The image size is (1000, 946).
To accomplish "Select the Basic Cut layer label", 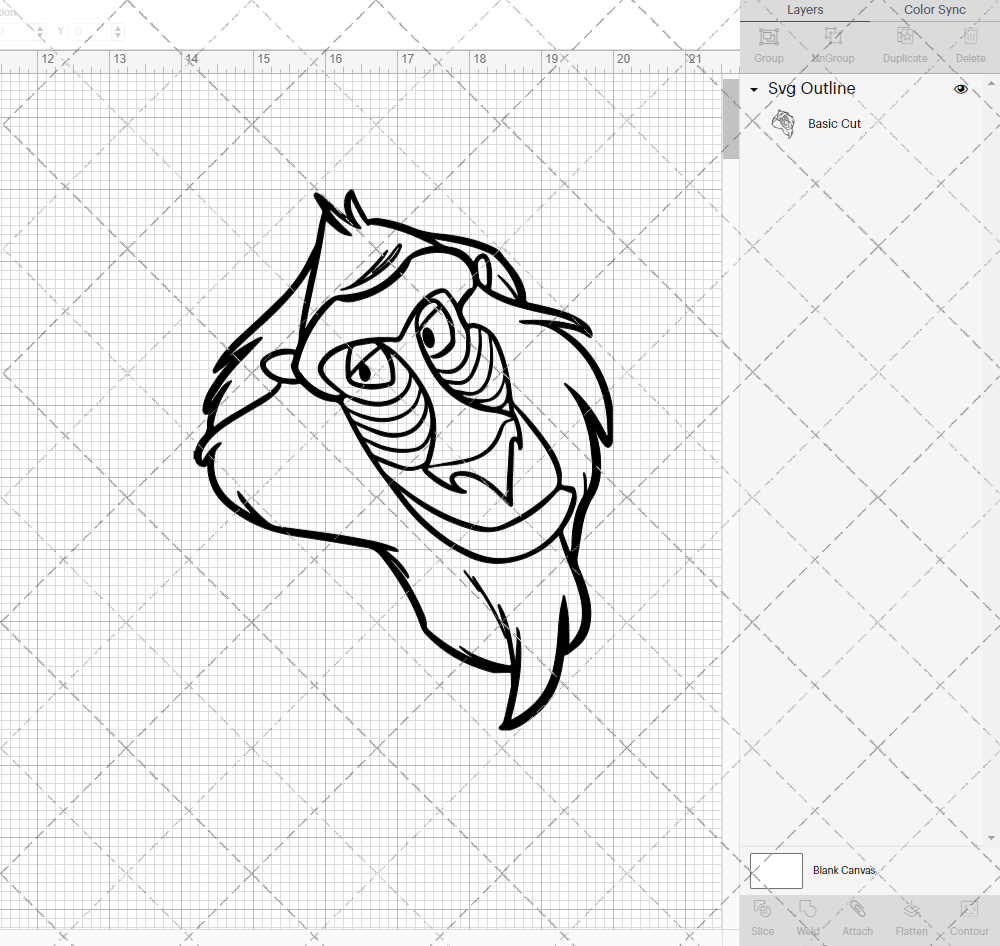I will point(834,124).
